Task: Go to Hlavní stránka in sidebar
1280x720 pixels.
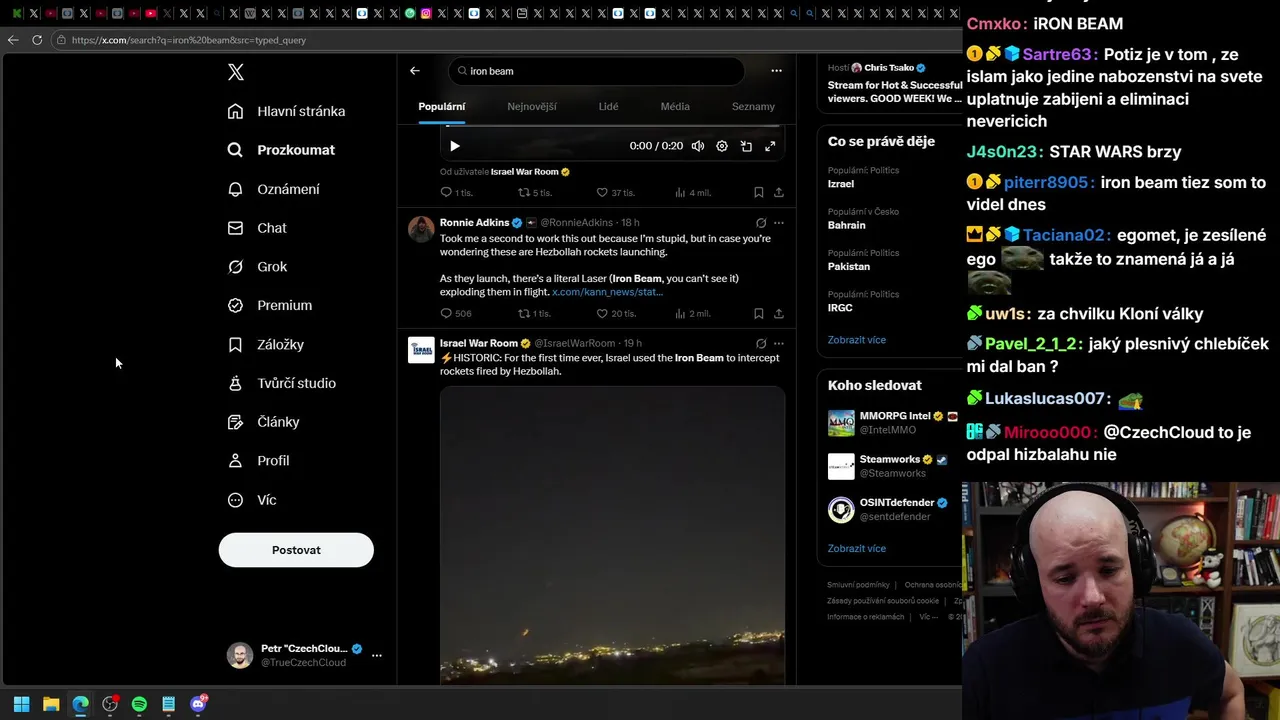Action: 286,111
